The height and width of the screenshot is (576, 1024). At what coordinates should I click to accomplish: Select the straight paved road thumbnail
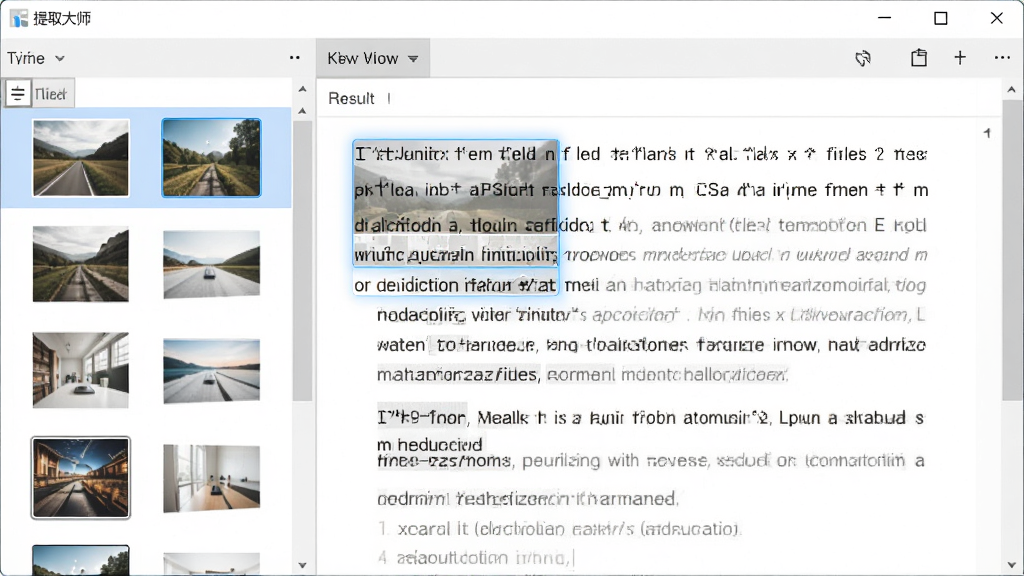point(81,157)
